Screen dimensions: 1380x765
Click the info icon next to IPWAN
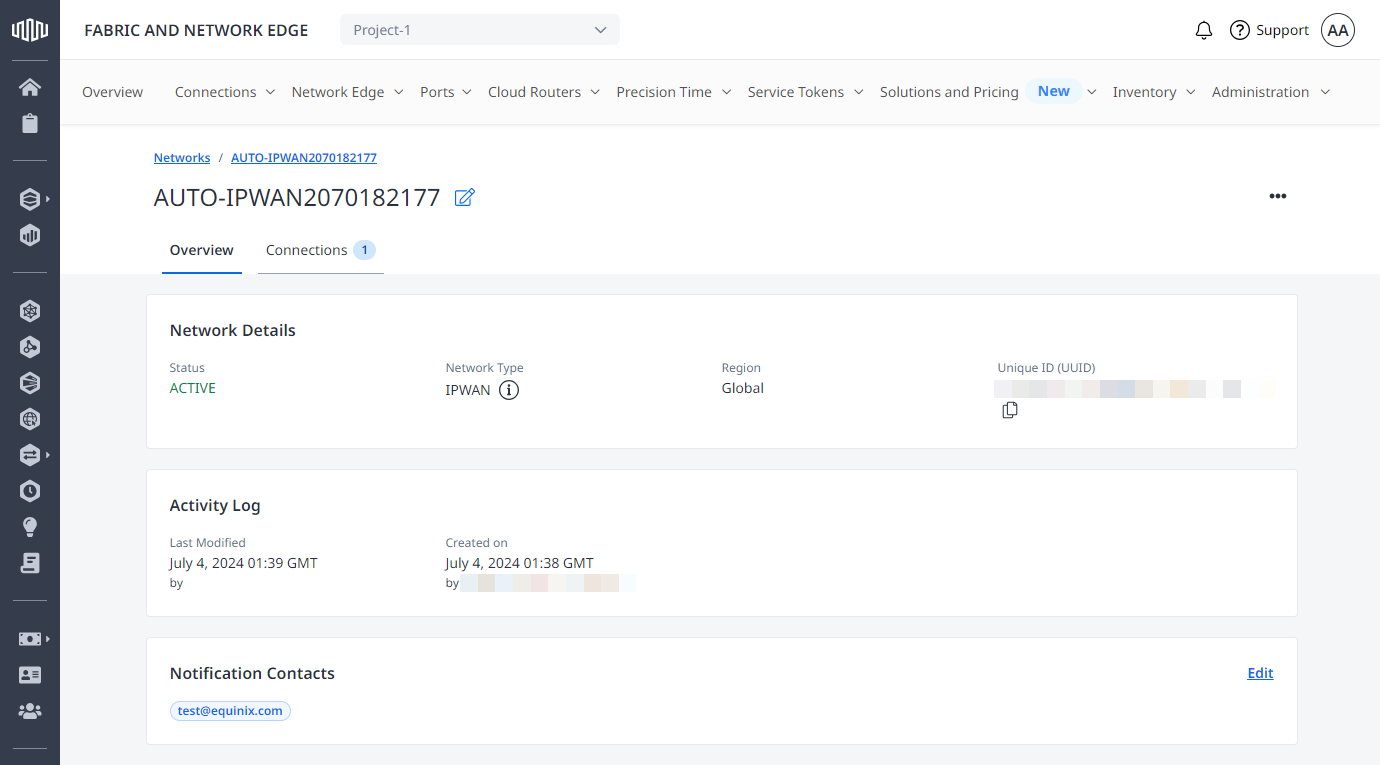click(x=509, y=390)
